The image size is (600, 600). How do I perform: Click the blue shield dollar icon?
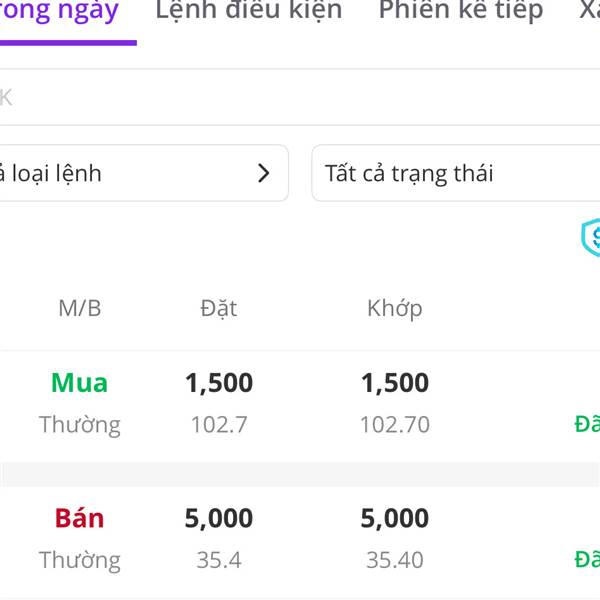point(591,237)
